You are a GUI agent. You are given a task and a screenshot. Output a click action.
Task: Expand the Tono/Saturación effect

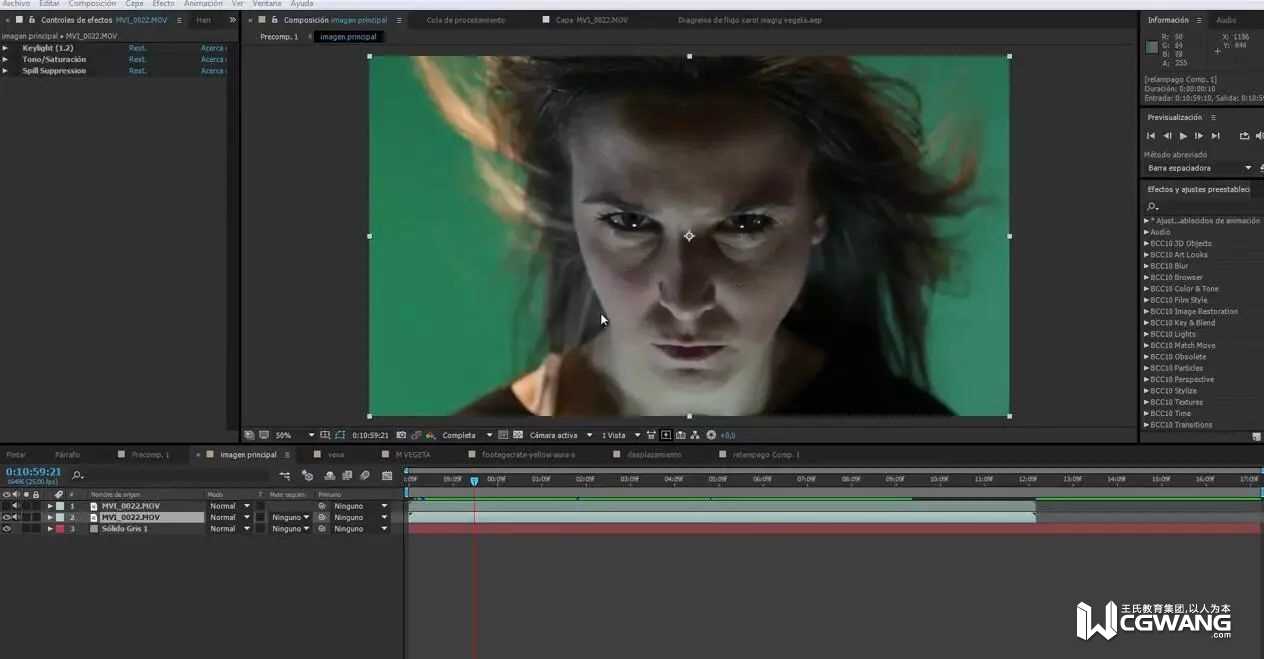(x=5, y=59)
